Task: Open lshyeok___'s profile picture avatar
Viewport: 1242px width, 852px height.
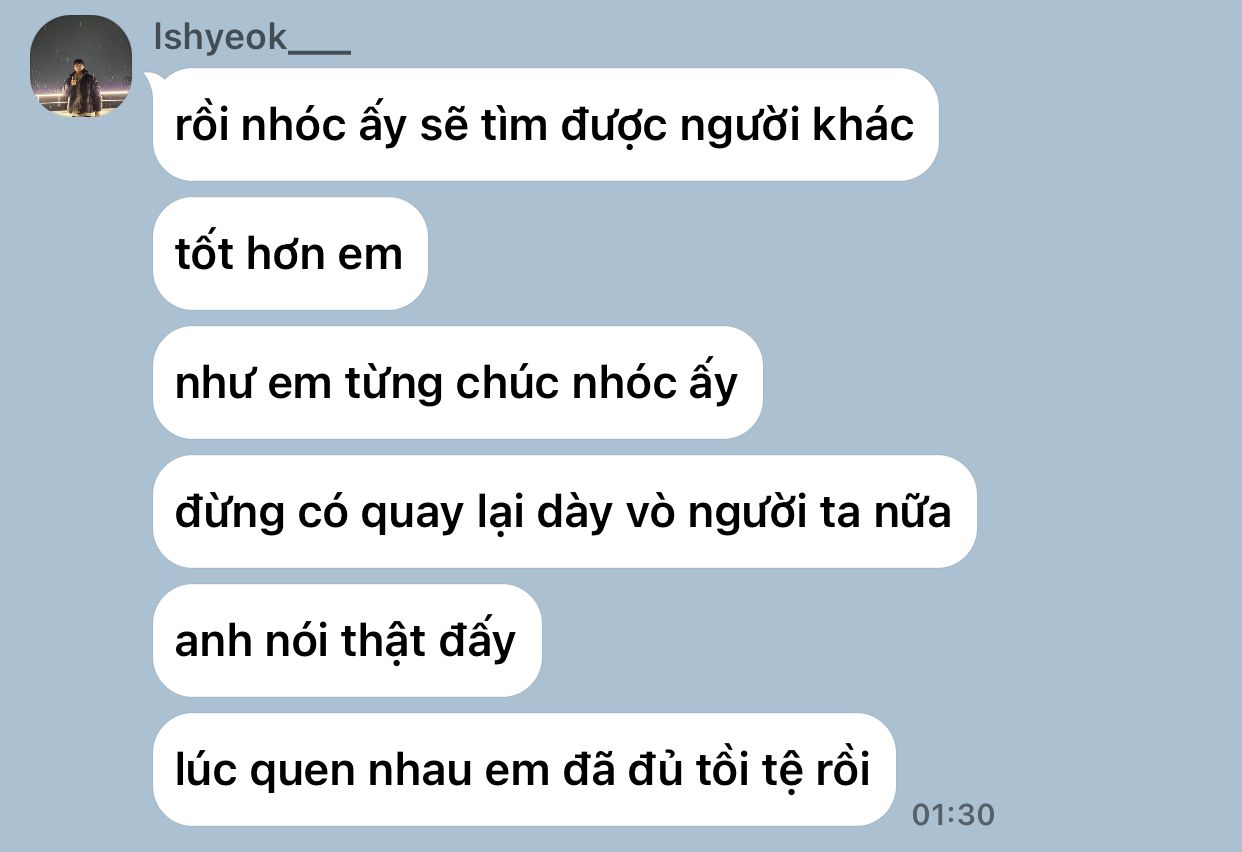Action: (x=82, y=66)
